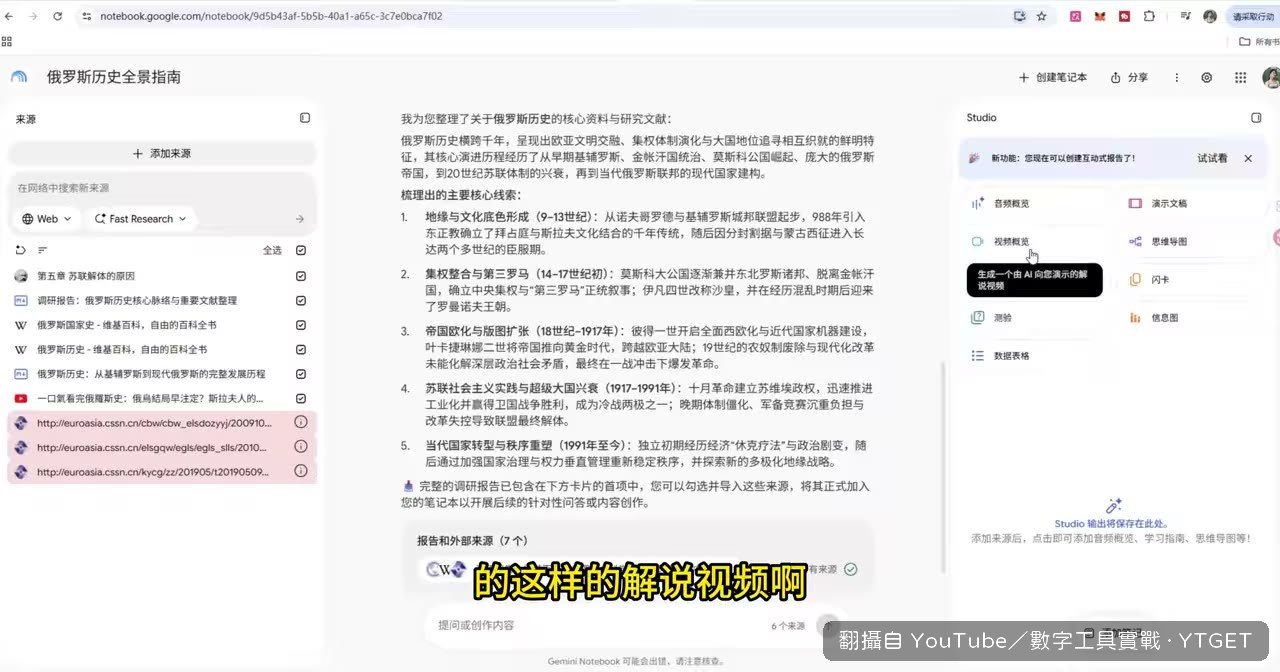Open YouTube source 一口氣看完俄羅斯史
This screenshot has height=672, width=1280.
(x=150, y=398)
